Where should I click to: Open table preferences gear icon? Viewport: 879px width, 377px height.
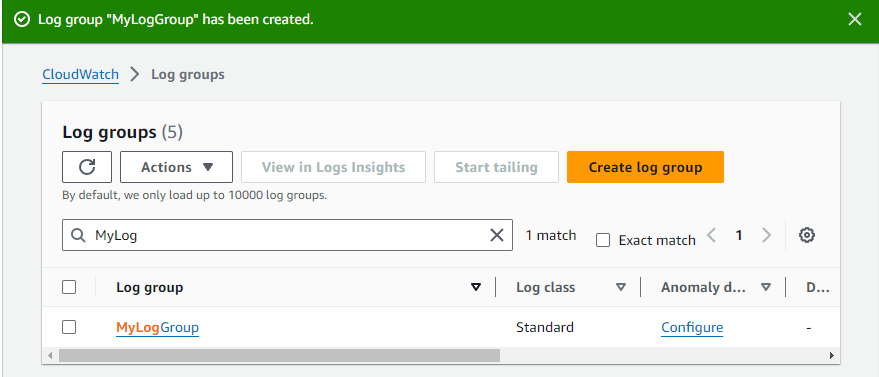807,235
